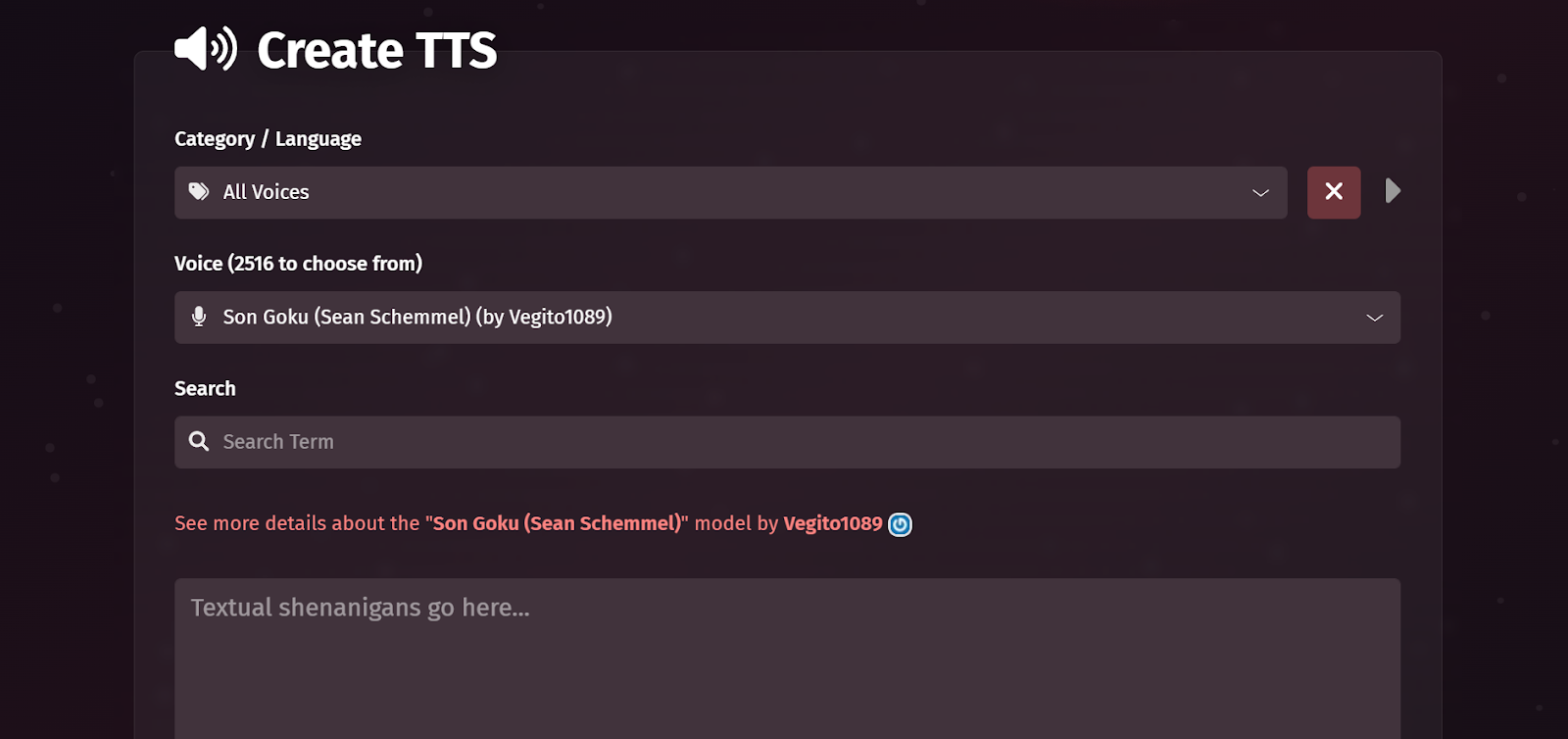Follow the bold "Son Goku (Sean Schemmel)" model link
Image resolution: width=1568 pixels, height=739 pixels.
pyautogui.click(x=558, y=523)
